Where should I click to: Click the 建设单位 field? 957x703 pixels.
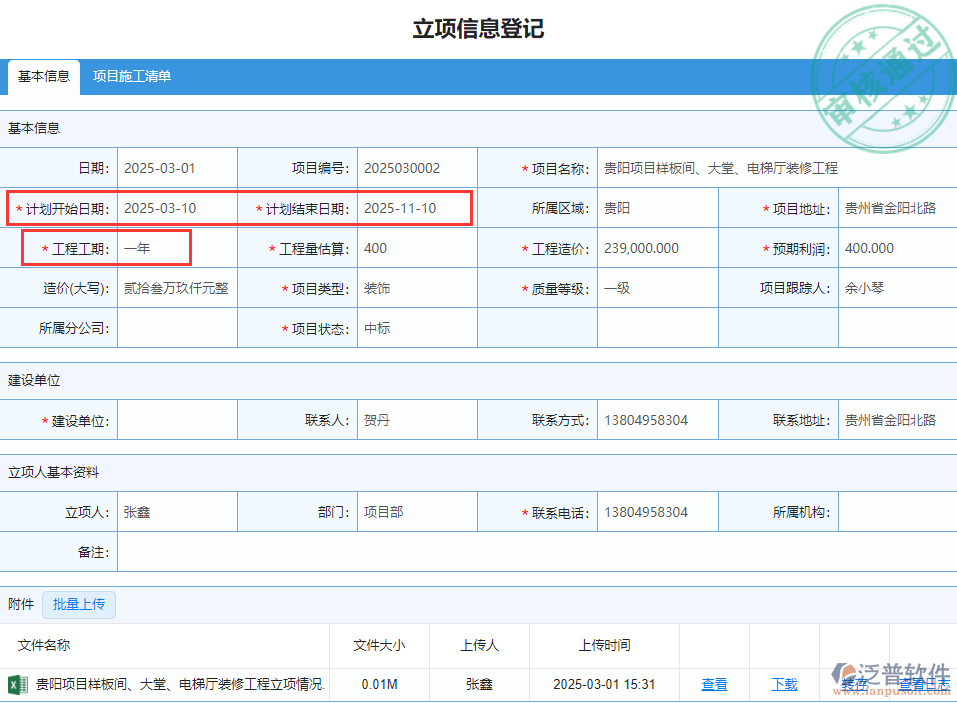click(x=177, y=419)
